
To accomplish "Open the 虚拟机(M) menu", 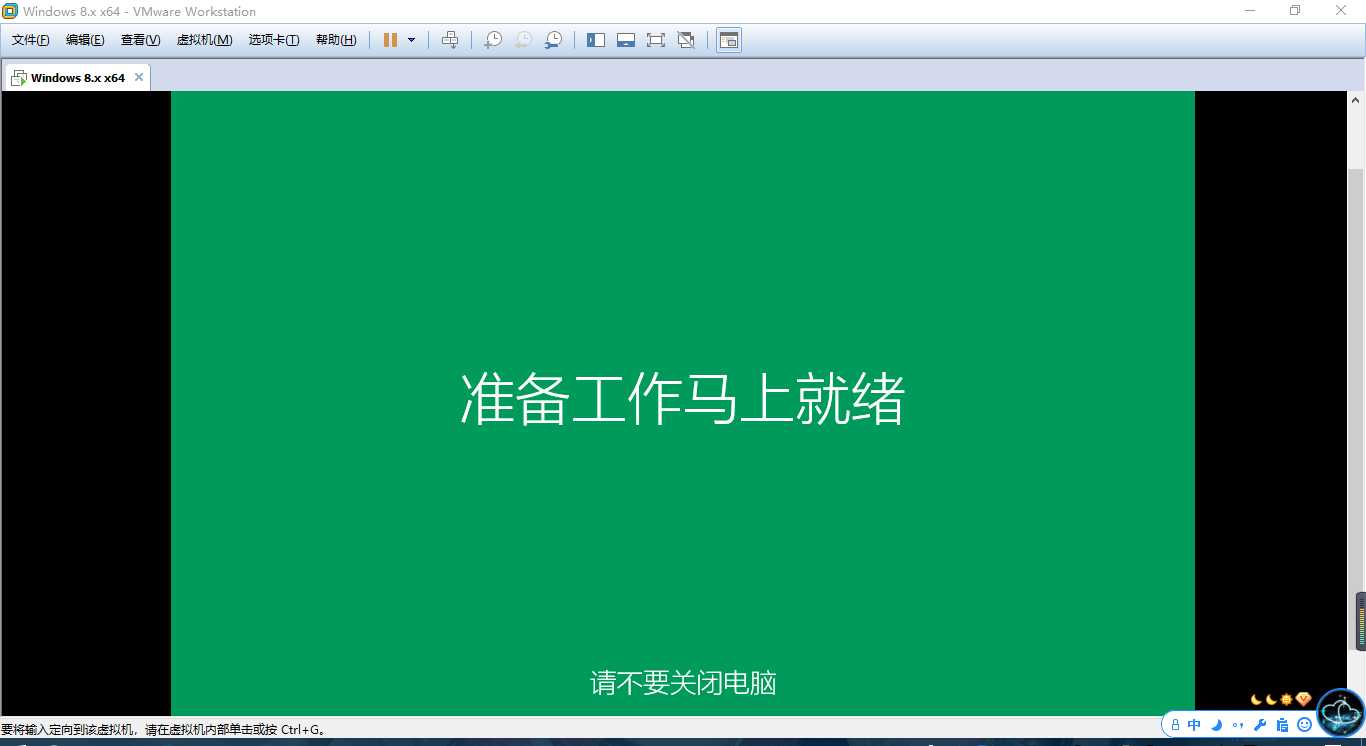I will [204, 40].
